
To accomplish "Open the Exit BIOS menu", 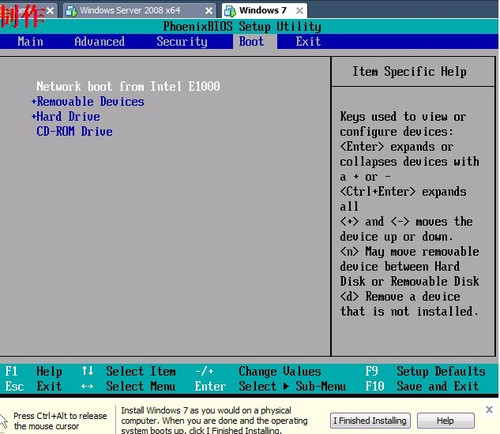I will [x=308, y=42].
